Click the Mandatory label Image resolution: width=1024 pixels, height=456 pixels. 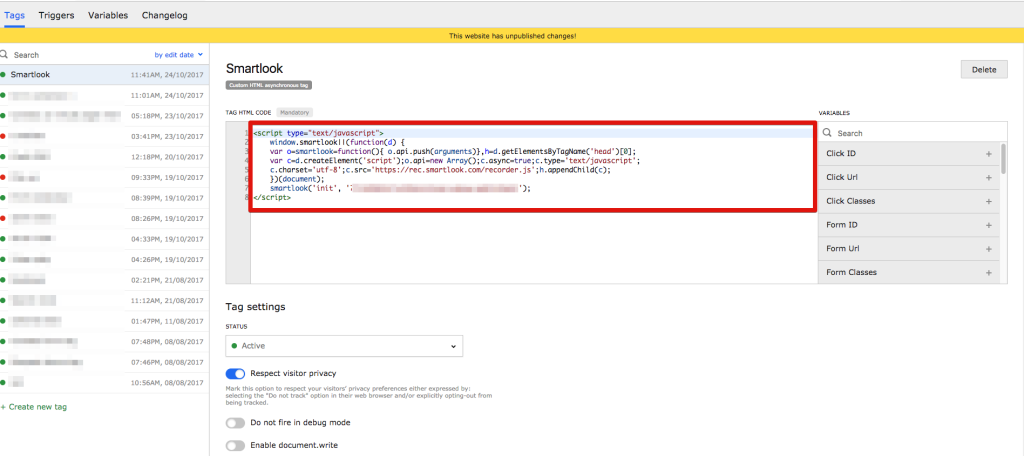[295, 112]
